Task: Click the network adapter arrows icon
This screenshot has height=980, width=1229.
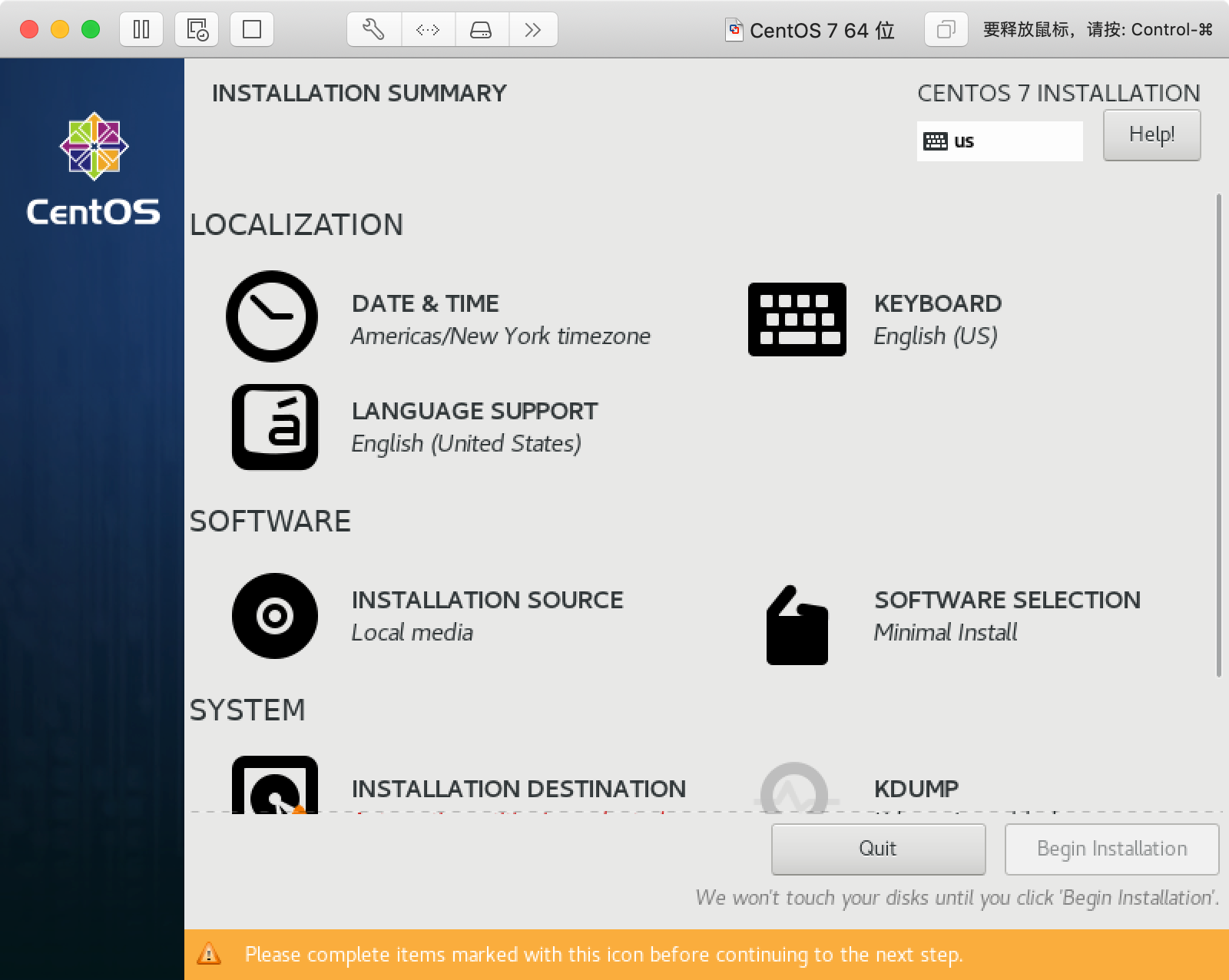Action: tap(428, 30)
